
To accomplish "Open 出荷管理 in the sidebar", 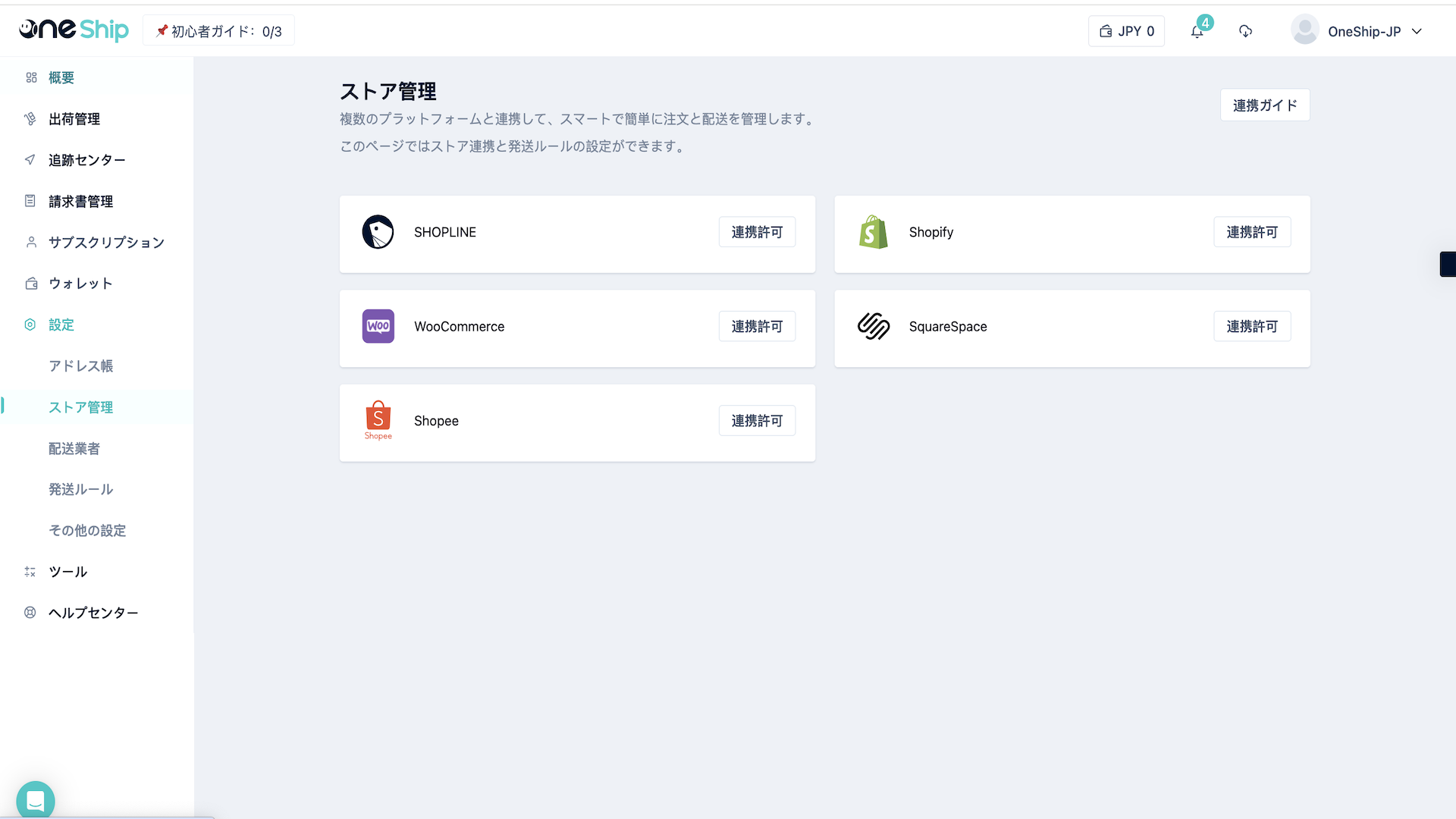I will tap(74, 119).
